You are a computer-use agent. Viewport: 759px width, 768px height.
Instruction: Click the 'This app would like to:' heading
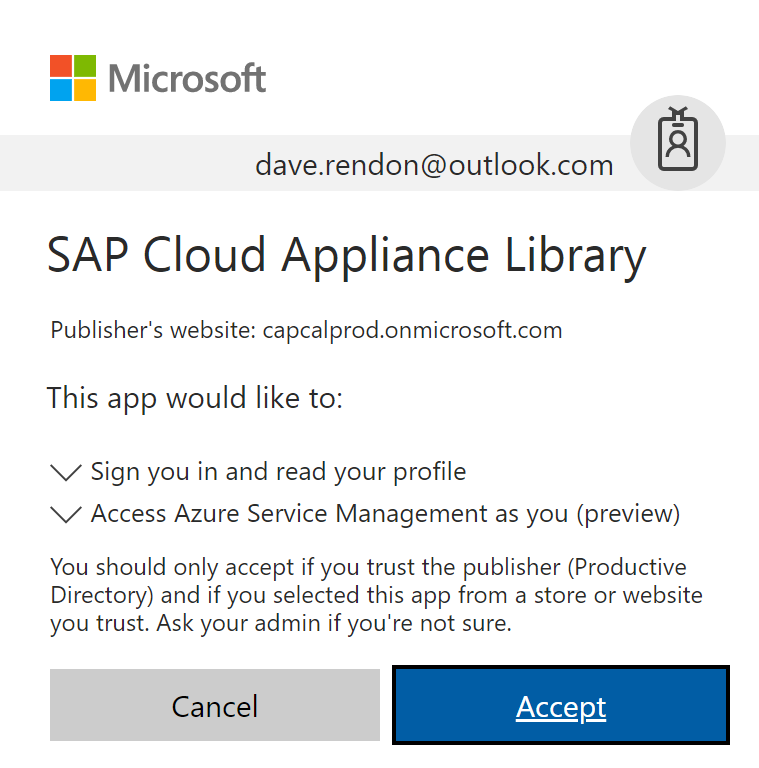tap(195, 398)
